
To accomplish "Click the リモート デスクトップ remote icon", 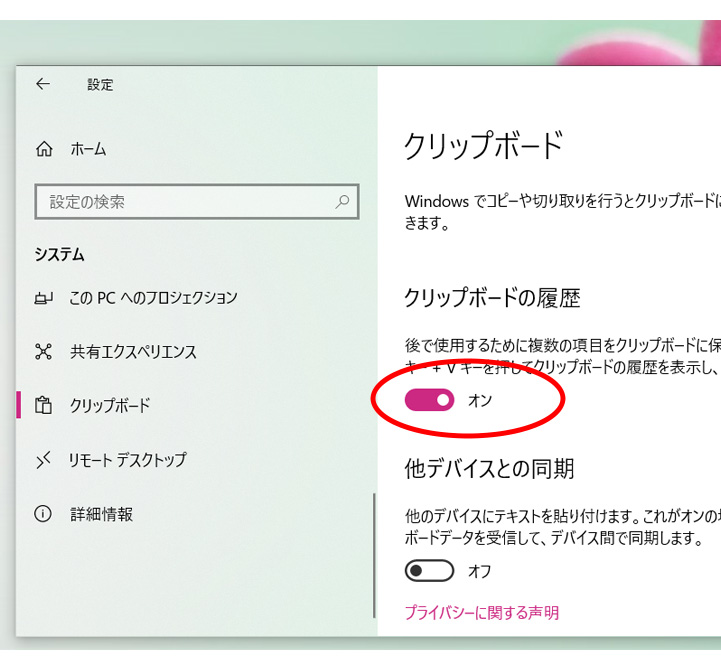I will pyautogui.click(x=43, y=460).
